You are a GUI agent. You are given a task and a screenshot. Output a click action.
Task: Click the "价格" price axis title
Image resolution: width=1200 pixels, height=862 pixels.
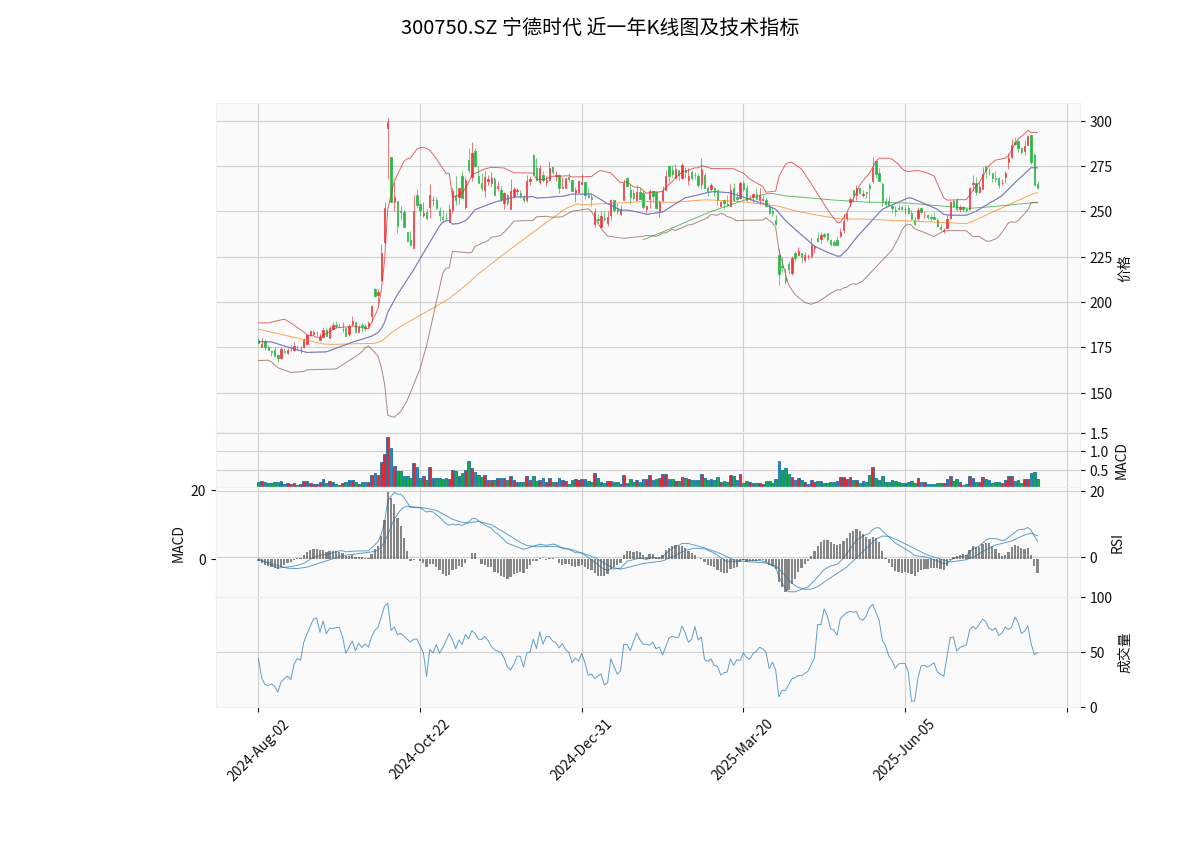(x=1125, y=269)
